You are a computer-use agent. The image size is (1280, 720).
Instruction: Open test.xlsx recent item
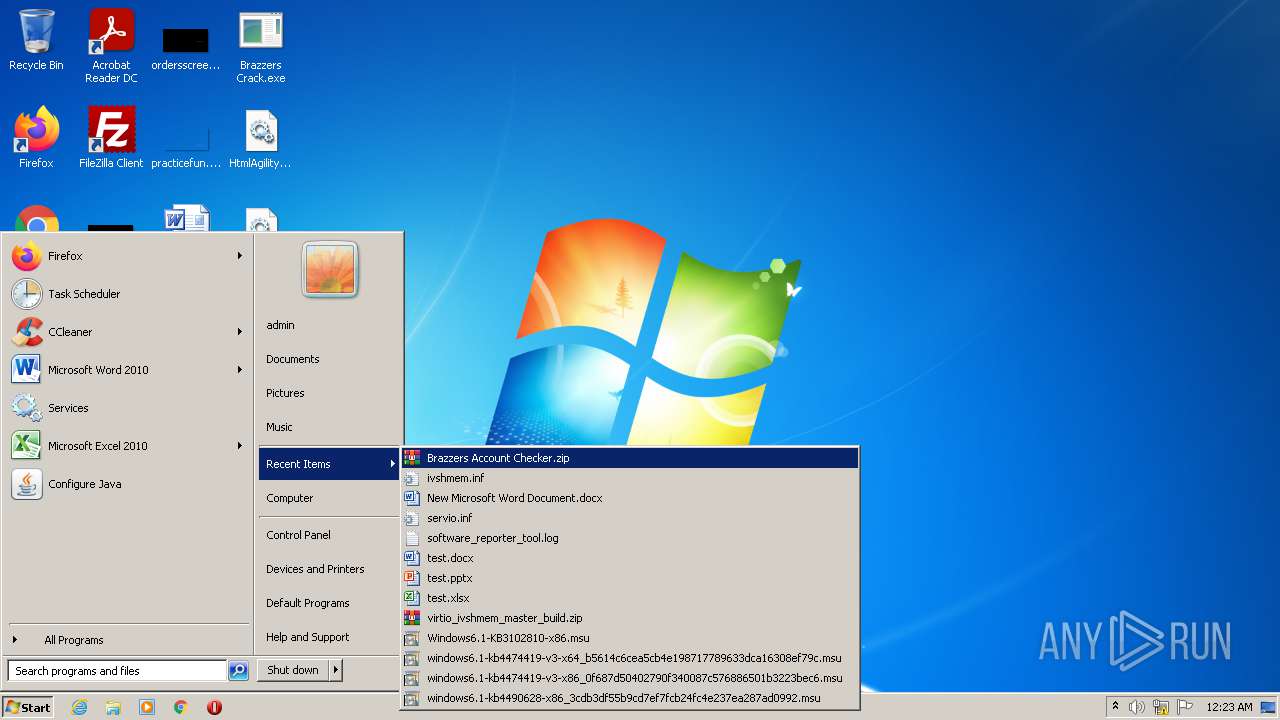(630, 598)
